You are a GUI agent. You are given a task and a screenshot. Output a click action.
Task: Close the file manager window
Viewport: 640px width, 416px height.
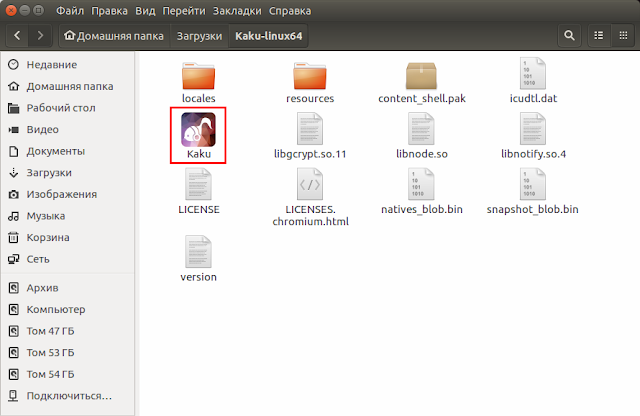pyautogui.click(x=11, y=11)
